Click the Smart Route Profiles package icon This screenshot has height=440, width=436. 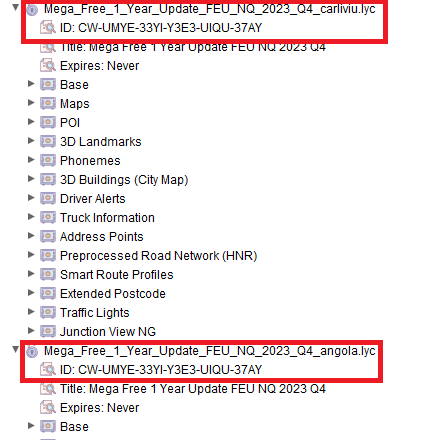[48, 275]
